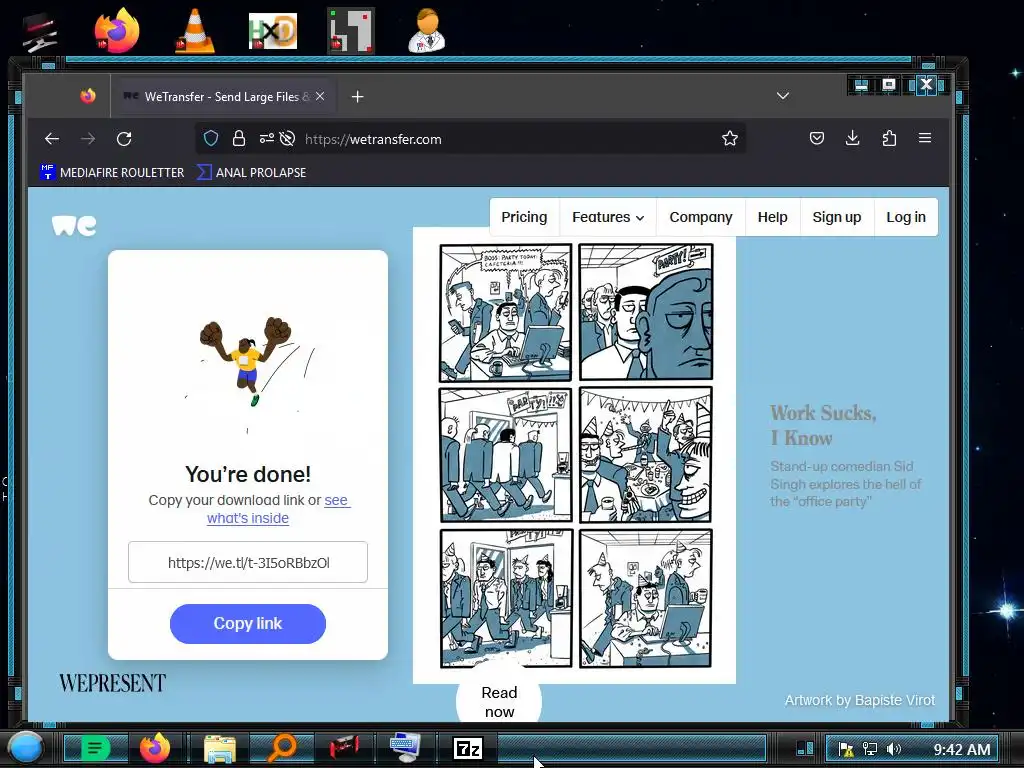Viewport: 1024px width, 768px height.
Task: Click the WeTransfer logo
Action: 74,225
